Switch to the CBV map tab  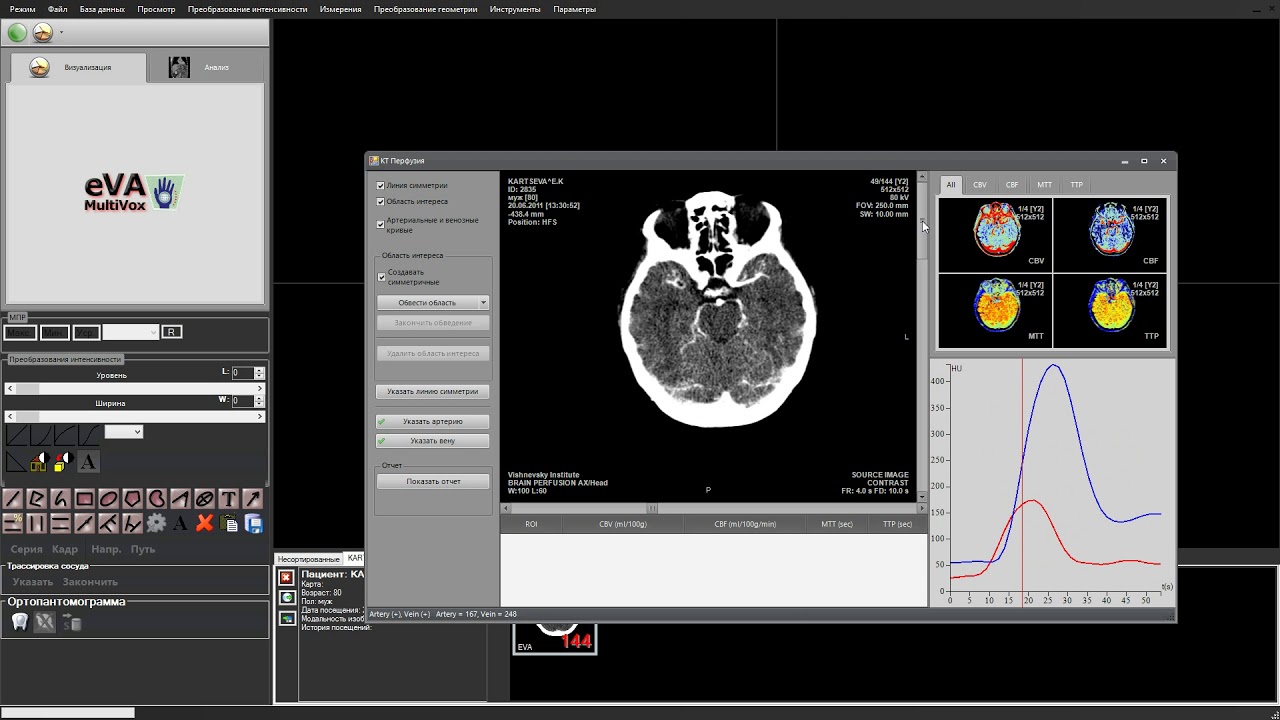pos(980,185)
